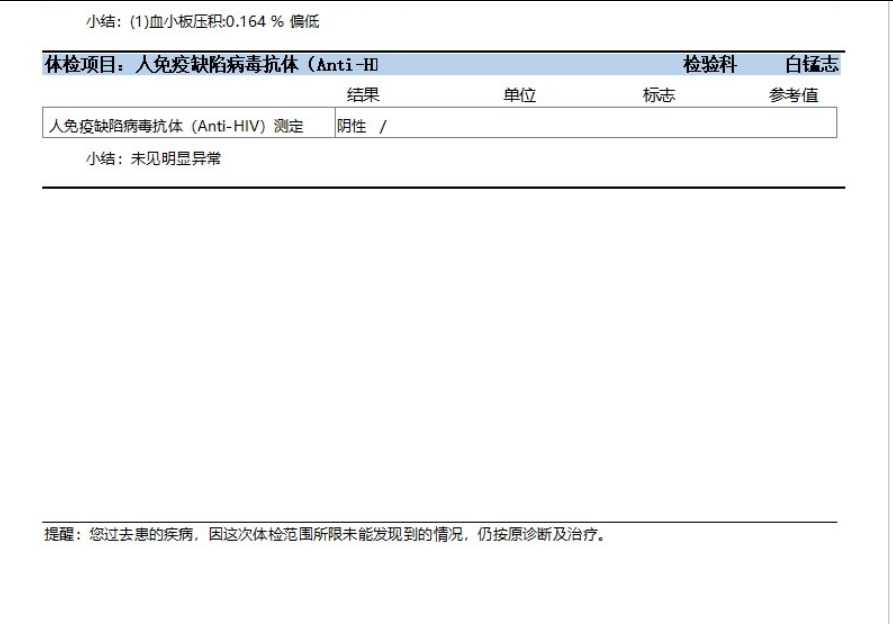Click the "检验科" department label
893x624 pixels.
click(x=710, y=65)
